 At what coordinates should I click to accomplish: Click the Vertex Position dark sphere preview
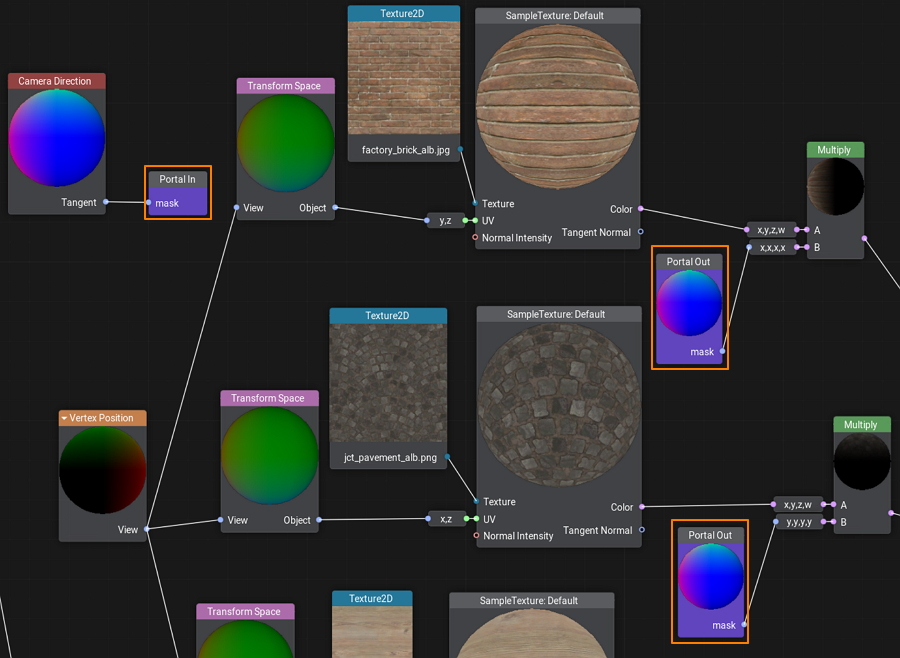tap(102, 470)
